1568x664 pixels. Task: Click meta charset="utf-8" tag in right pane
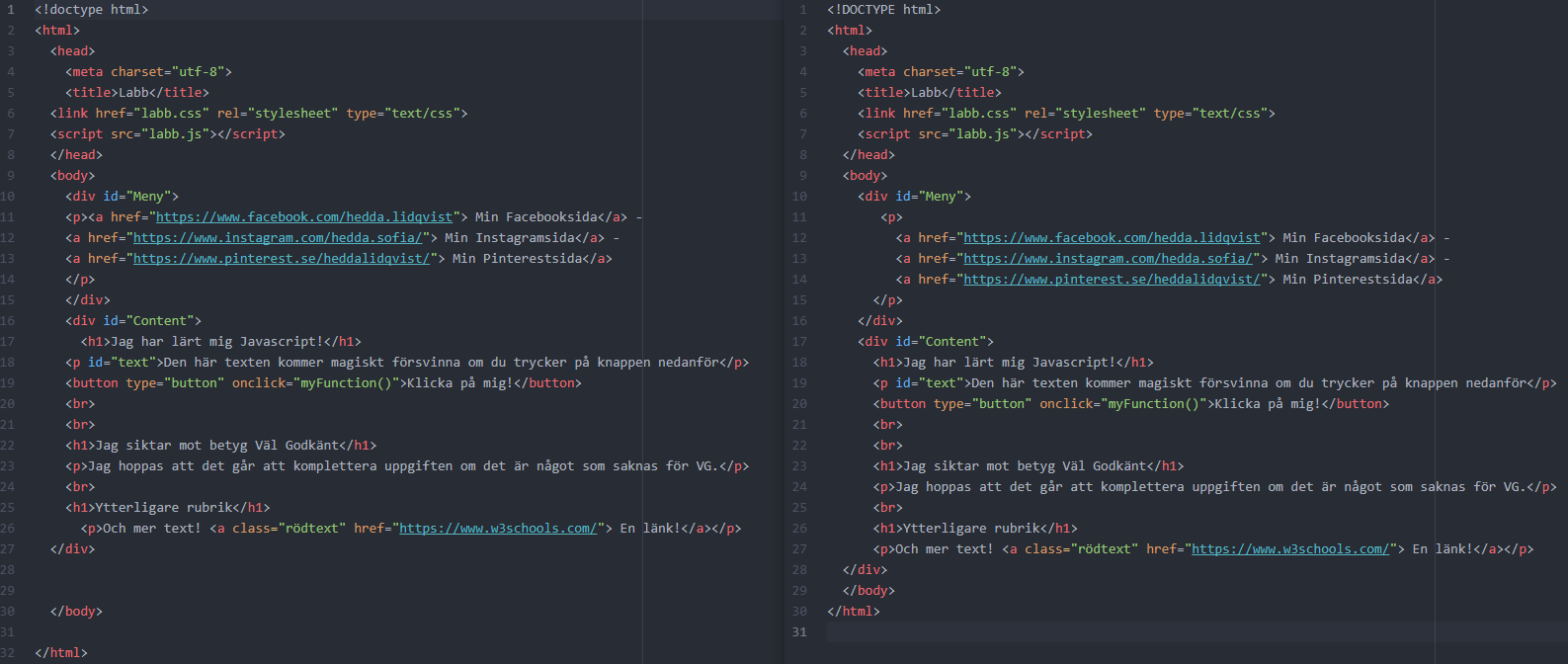click(x=942, y=72)
